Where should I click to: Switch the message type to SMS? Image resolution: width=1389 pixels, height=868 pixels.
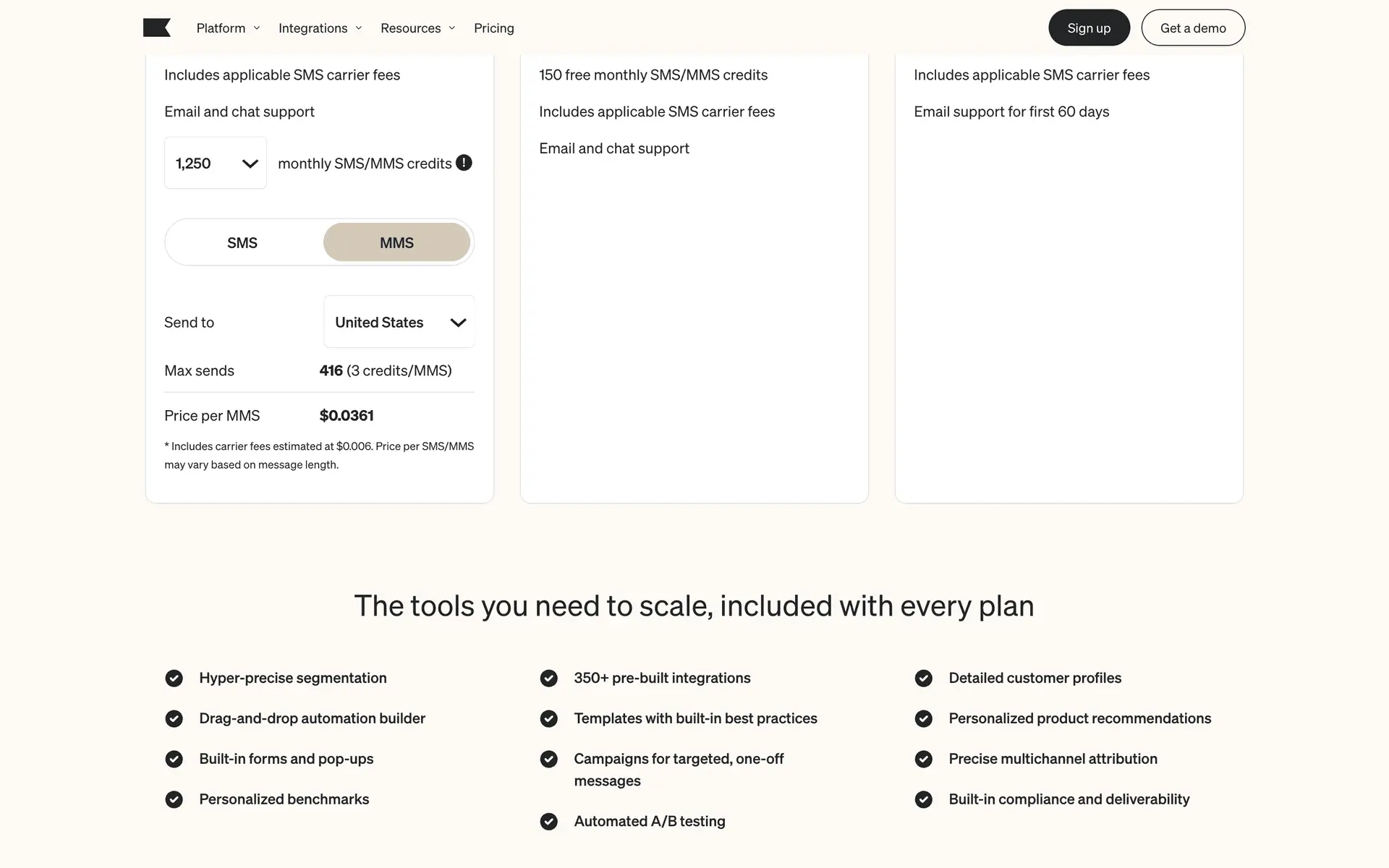pyautogui.click(x=242, y=242)
